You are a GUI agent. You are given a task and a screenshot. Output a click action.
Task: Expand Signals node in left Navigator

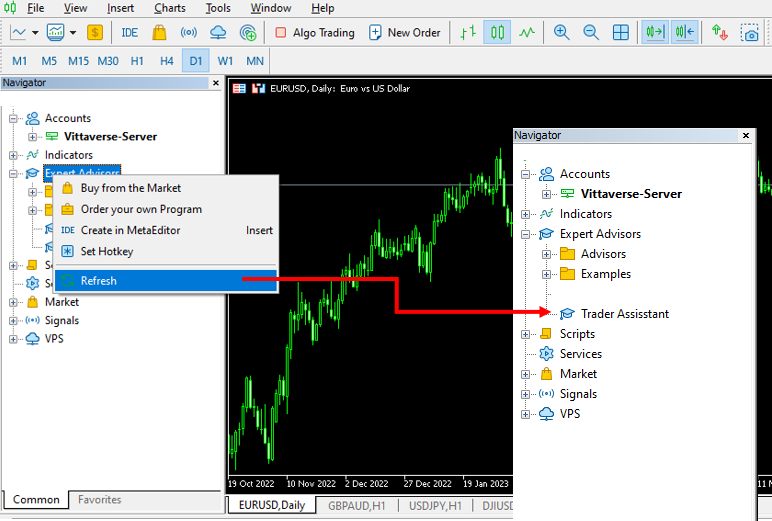(13, 321)
